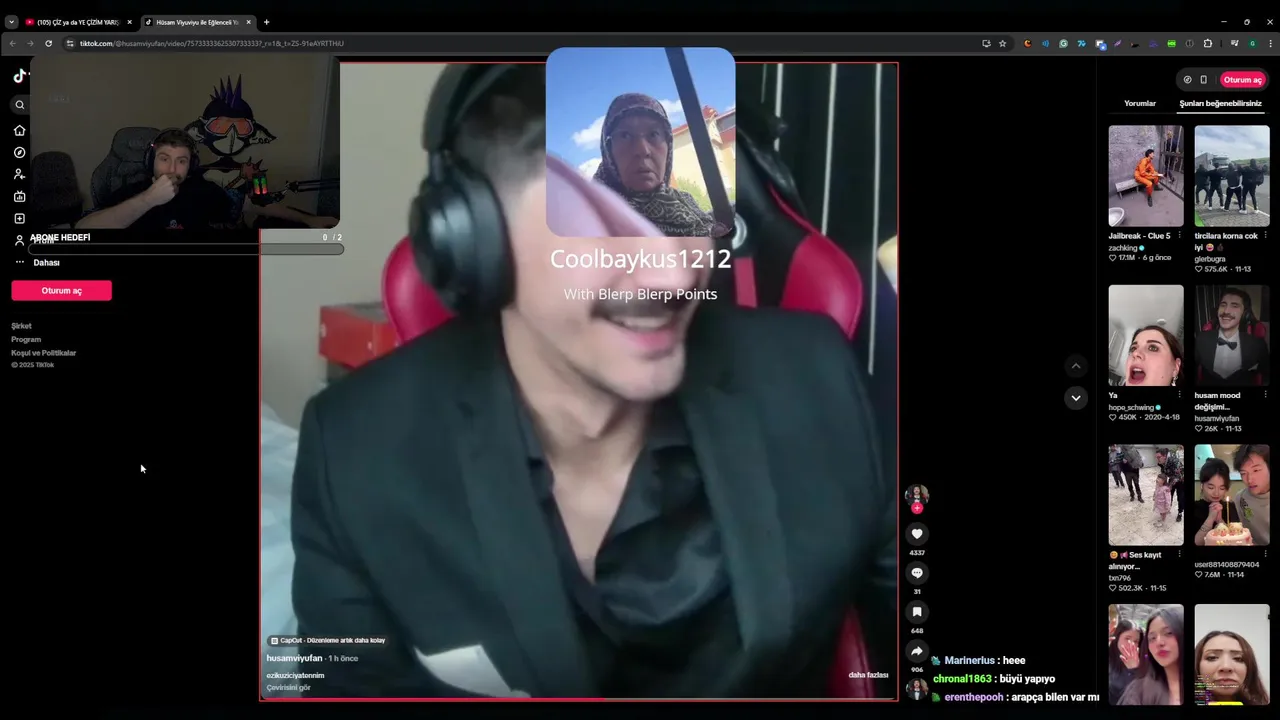Screen dimensions: 1280x720
Task: Open options dots on Ses kayıt video
Action: coord(1180,554)
